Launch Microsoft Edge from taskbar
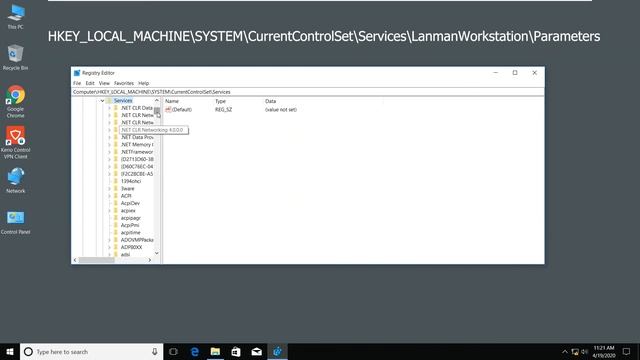Viewport: 640px width, 360px height. 195,351
